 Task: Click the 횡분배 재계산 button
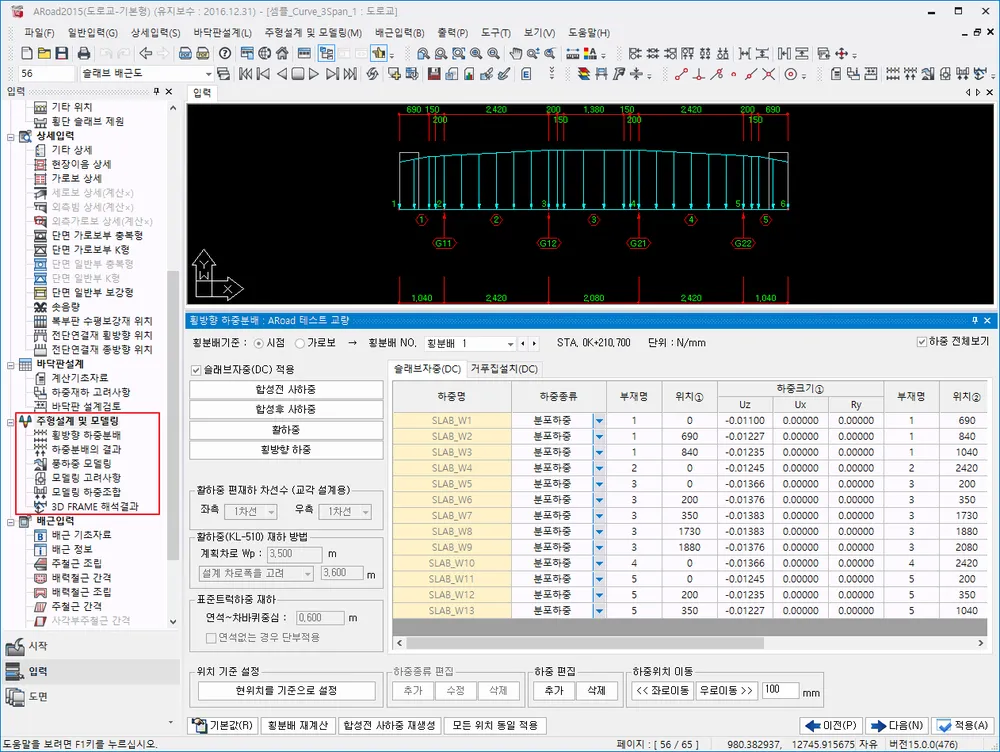[298, 725]
